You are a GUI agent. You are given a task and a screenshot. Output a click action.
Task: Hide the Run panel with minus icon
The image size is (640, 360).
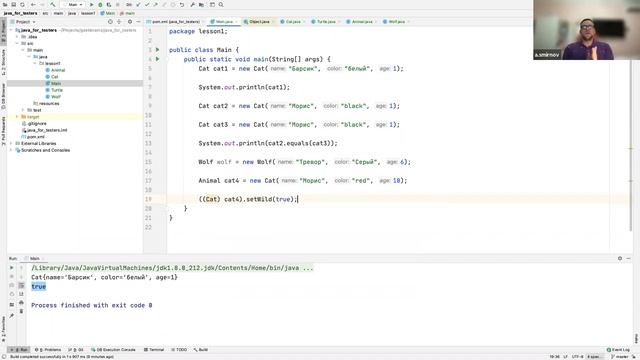(629, 258)
